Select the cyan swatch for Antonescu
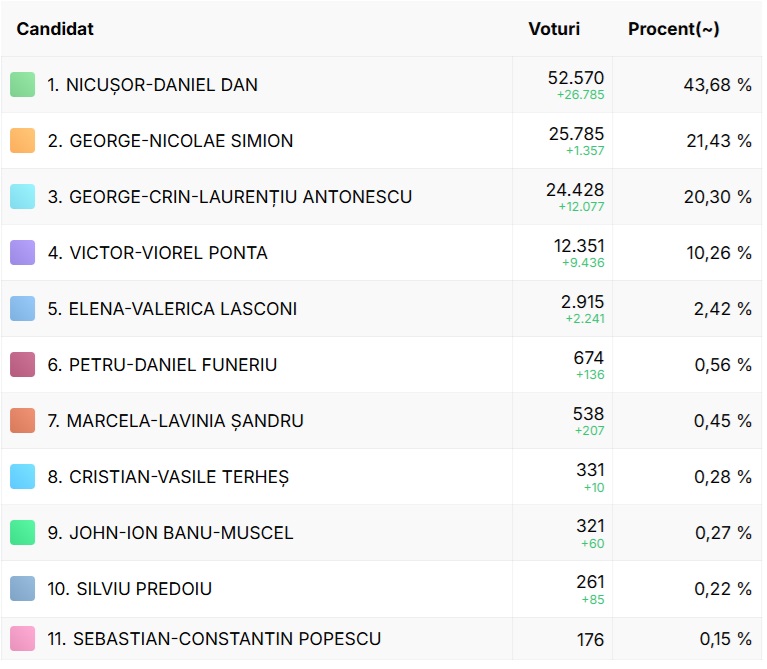The image size is (767, 669). pos(23,197)
